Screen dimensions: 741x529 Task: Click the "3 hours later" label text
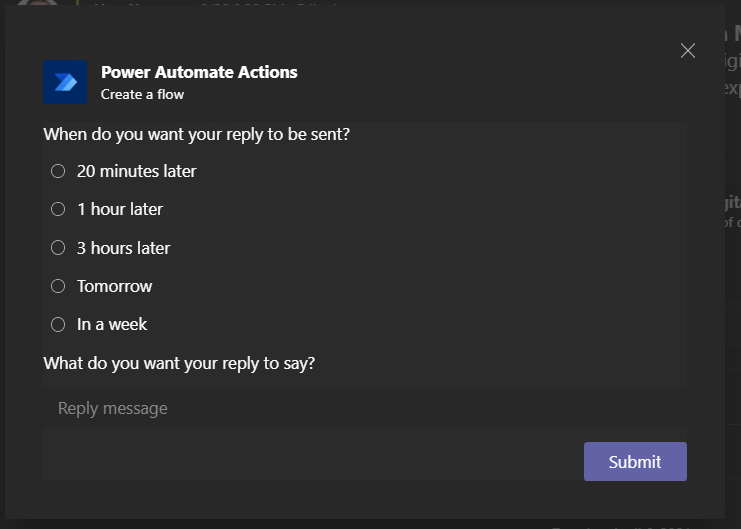pos(123,248)
